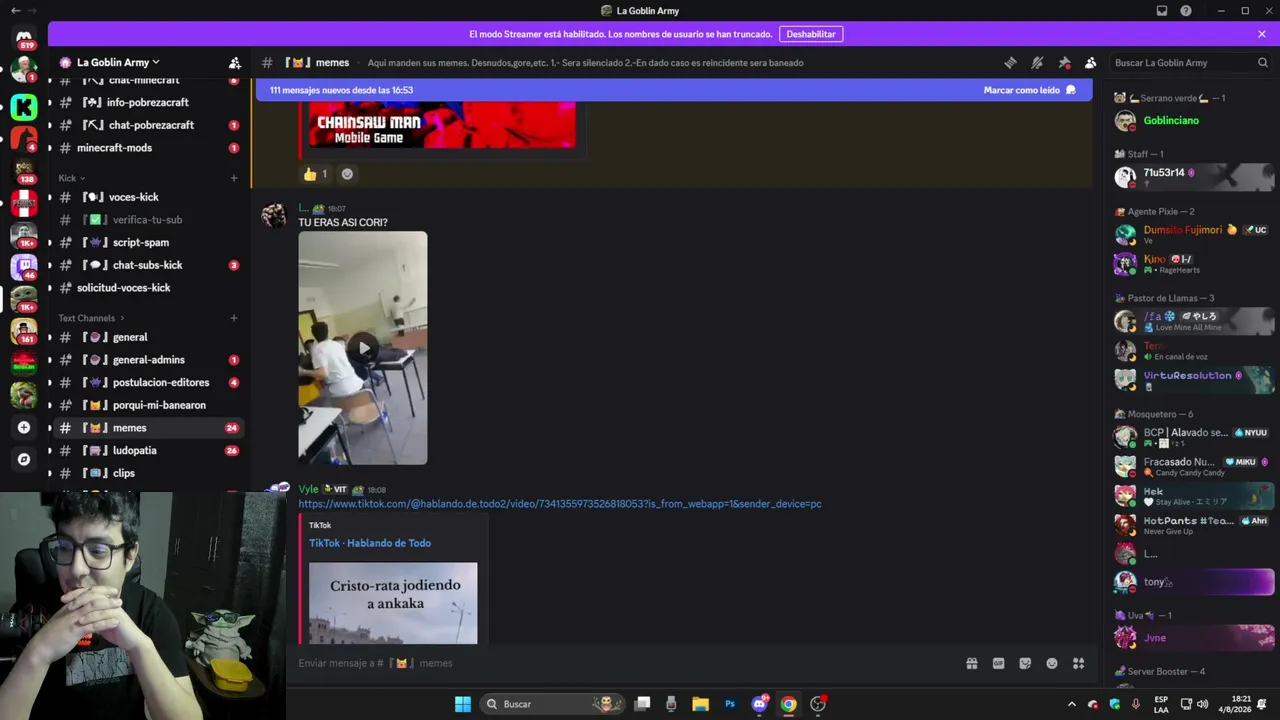Image resolution: width=1280 pixels, height=720 pixels.
Task: Open the general channel
Action: [x=148, y=337]
